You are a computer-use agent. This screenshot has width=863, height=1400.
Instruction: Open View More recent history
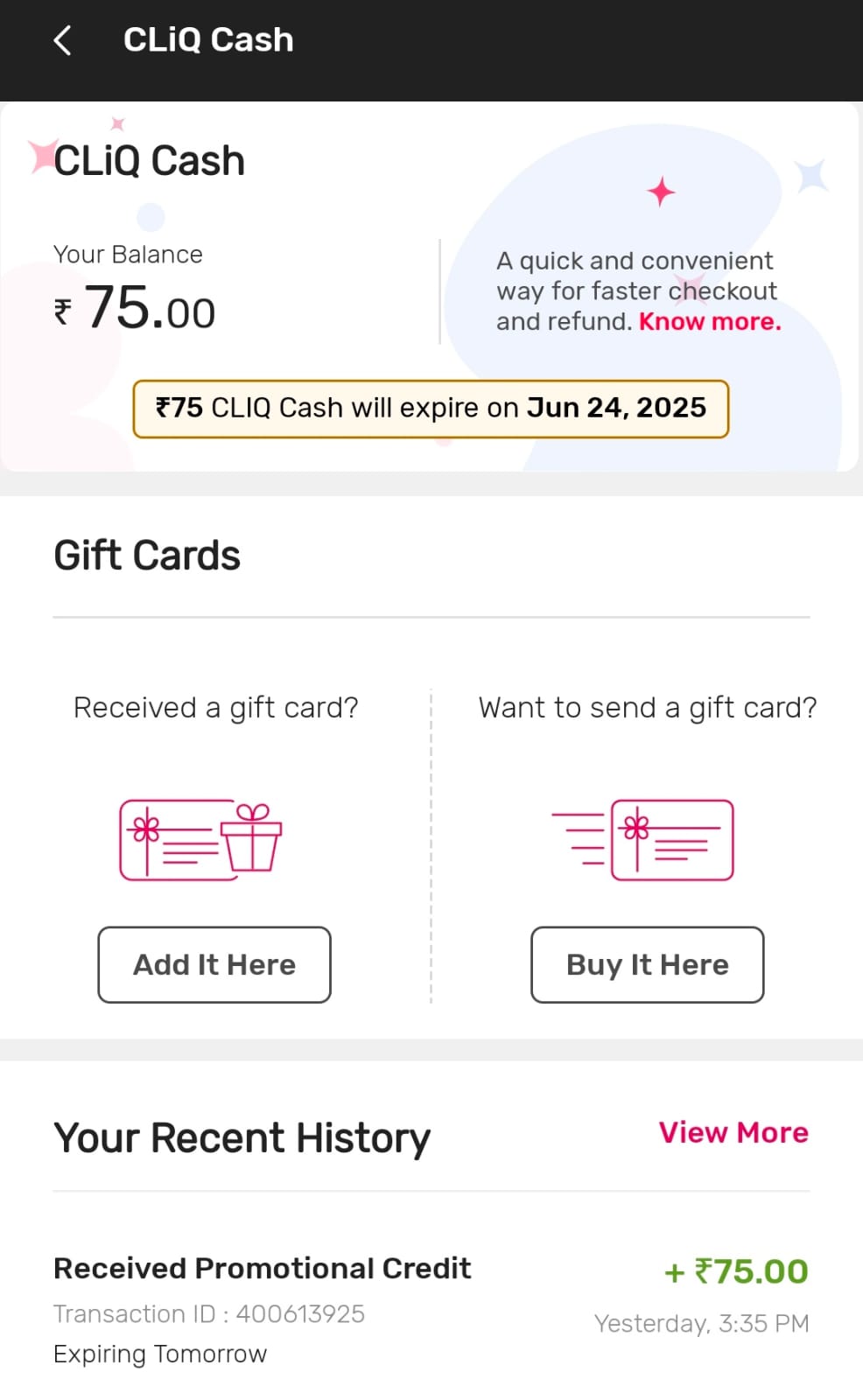733,1132
